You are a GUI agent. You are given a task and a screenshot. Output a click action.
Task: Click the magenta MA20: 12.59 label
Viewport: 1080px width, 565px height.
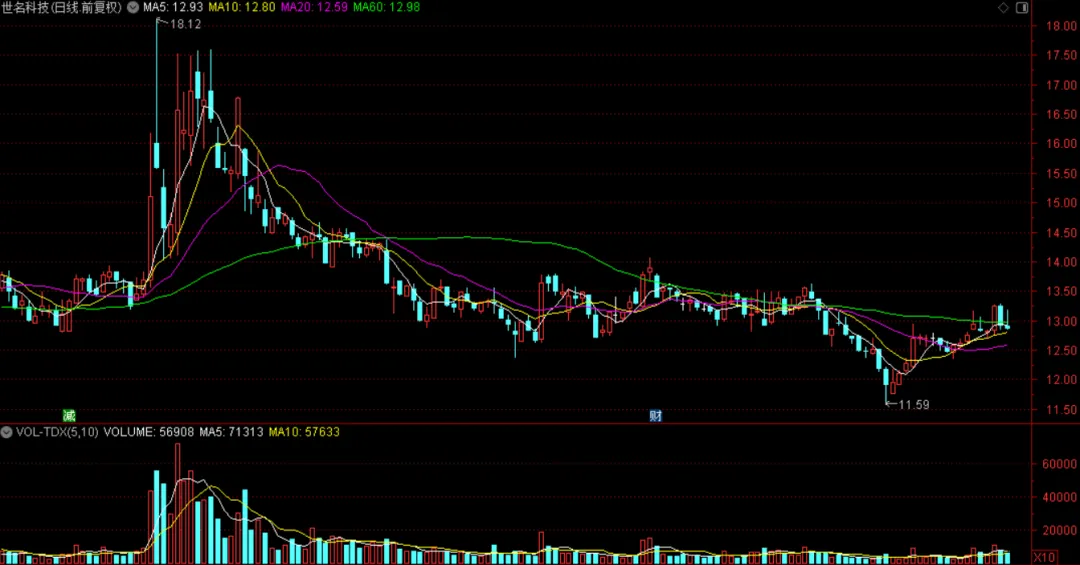(314, 8)
